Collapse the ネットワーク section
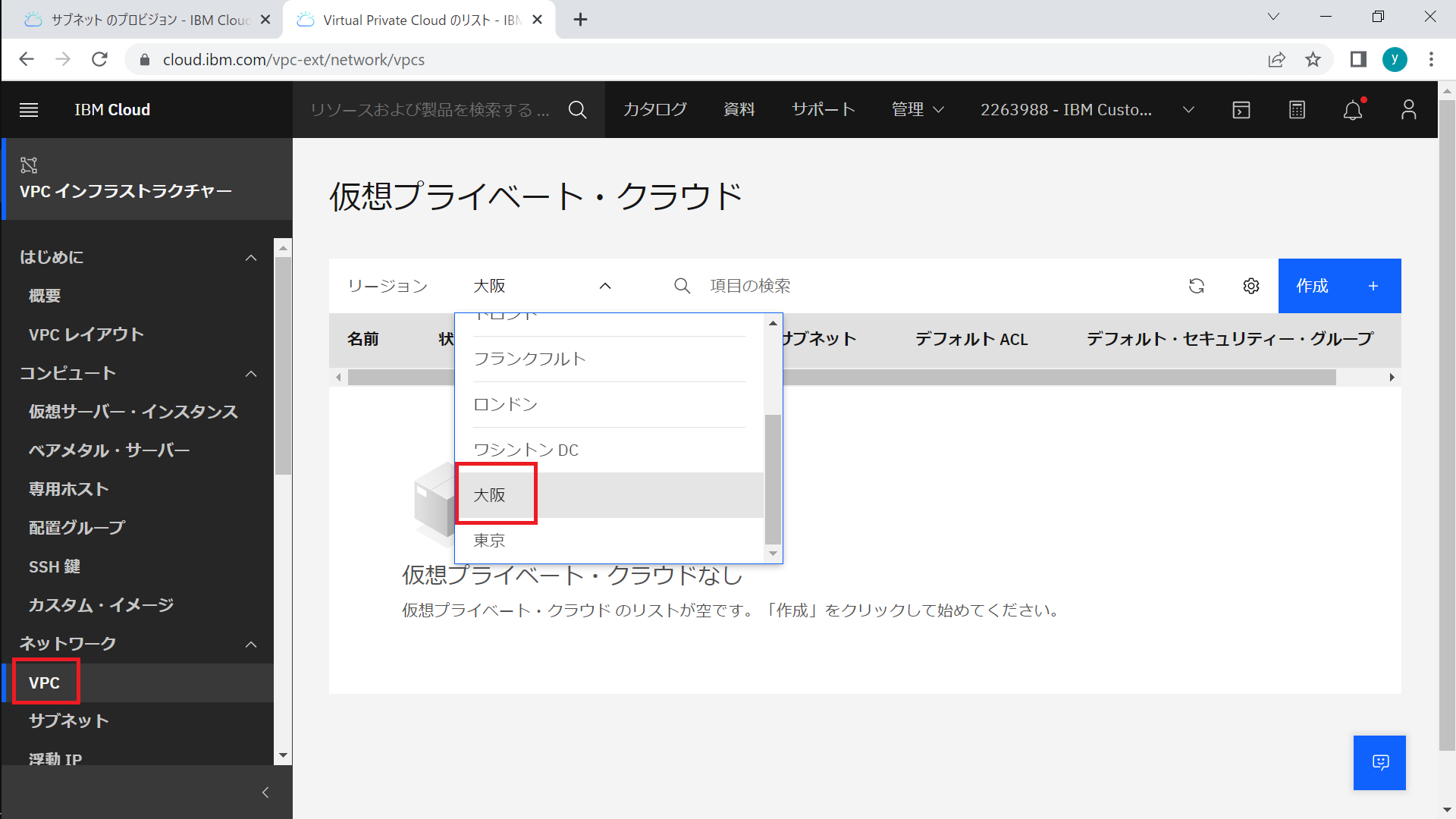The width and height of the screenshot is (1456, 819). [251, 645]
